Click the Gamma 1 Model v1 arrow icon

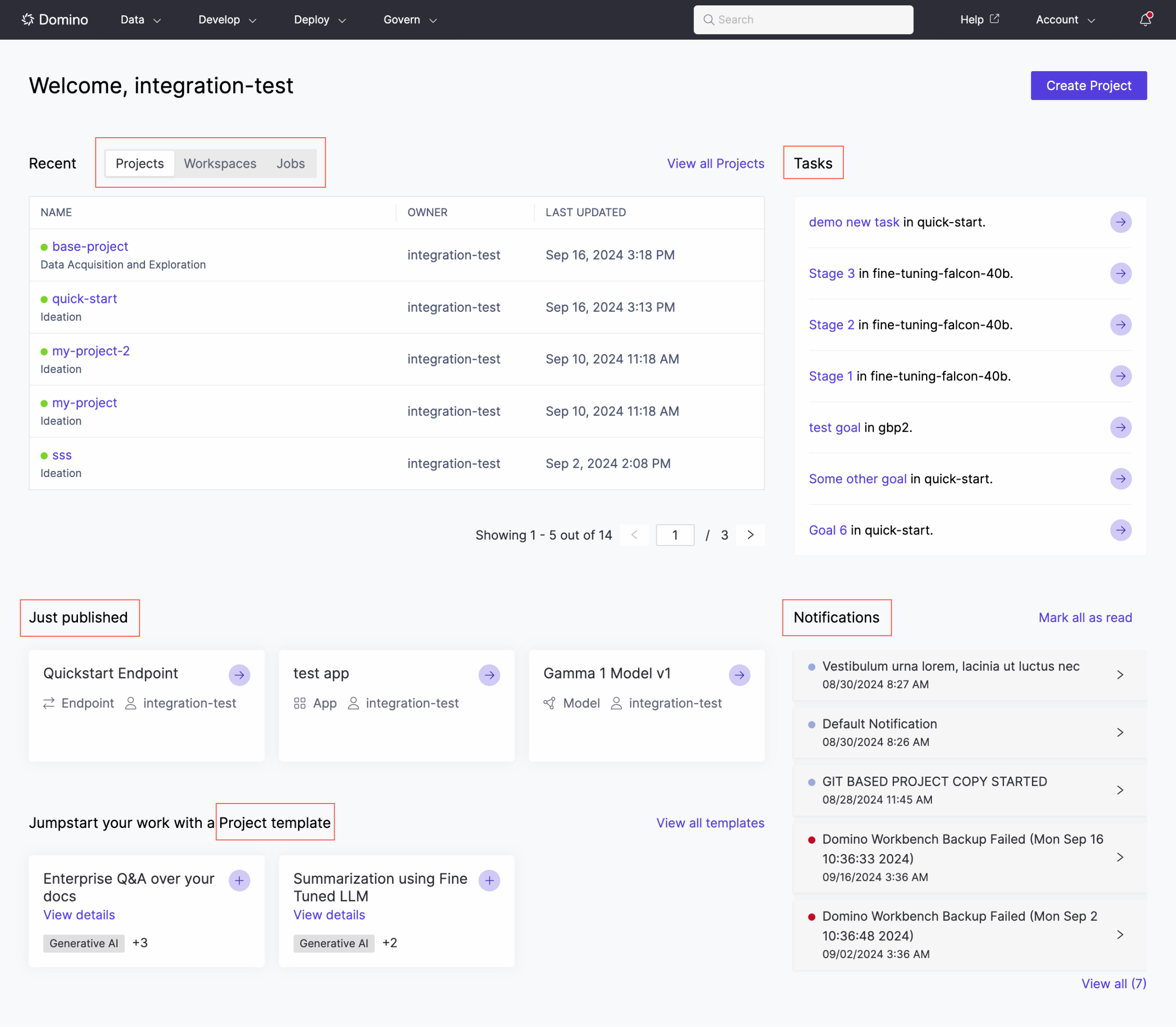(x=740, y=674)
